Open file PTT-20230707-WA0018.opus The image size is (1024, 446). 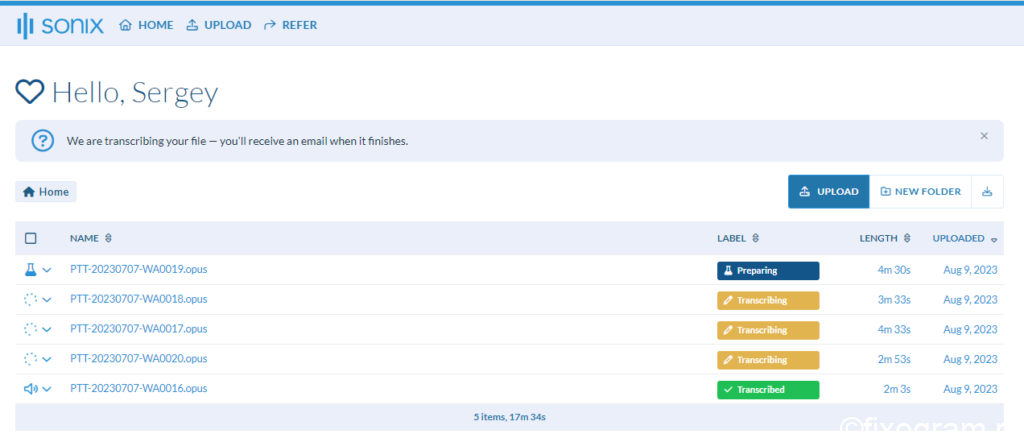[138, 299]
